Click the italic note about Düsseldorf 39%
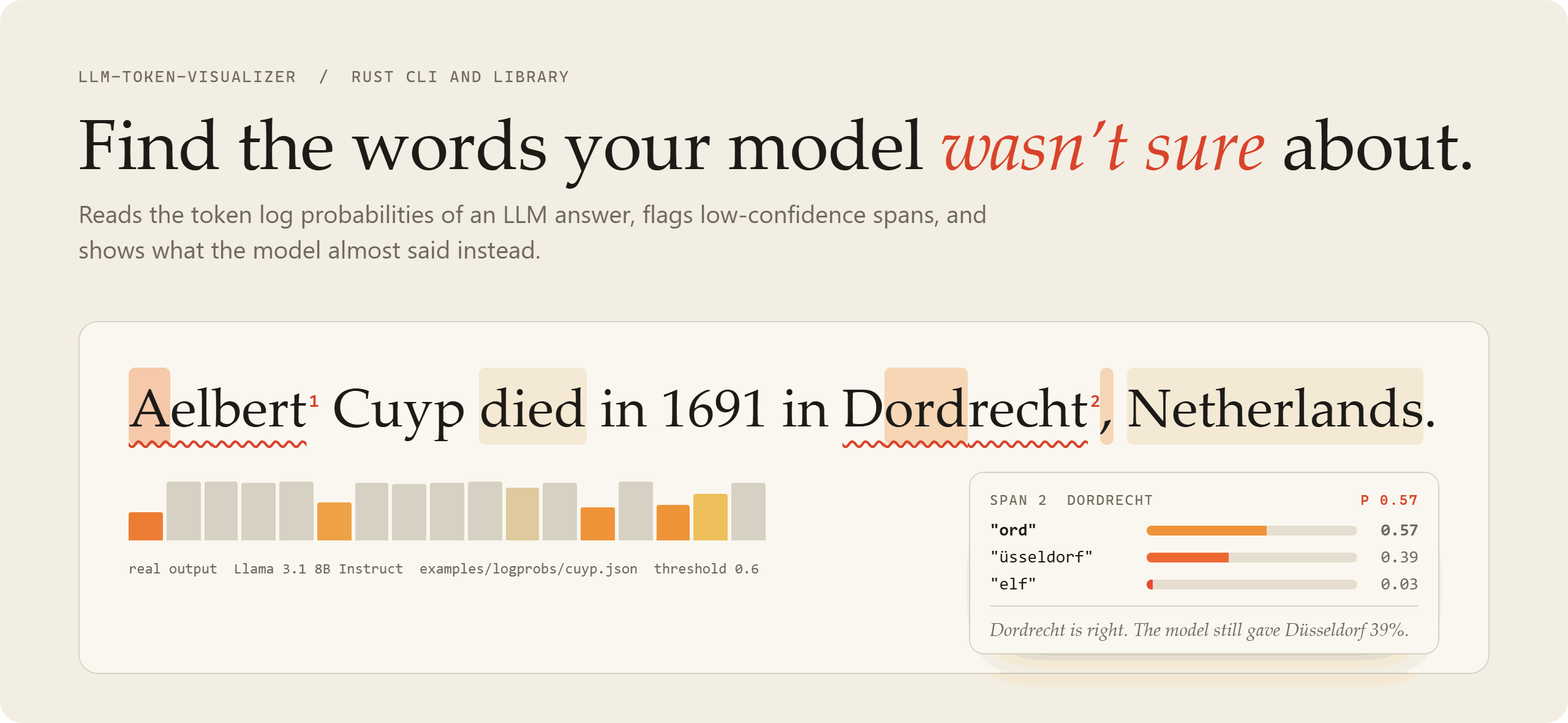This screenshot has height=723, width=1568. (x=1199, y=630)
